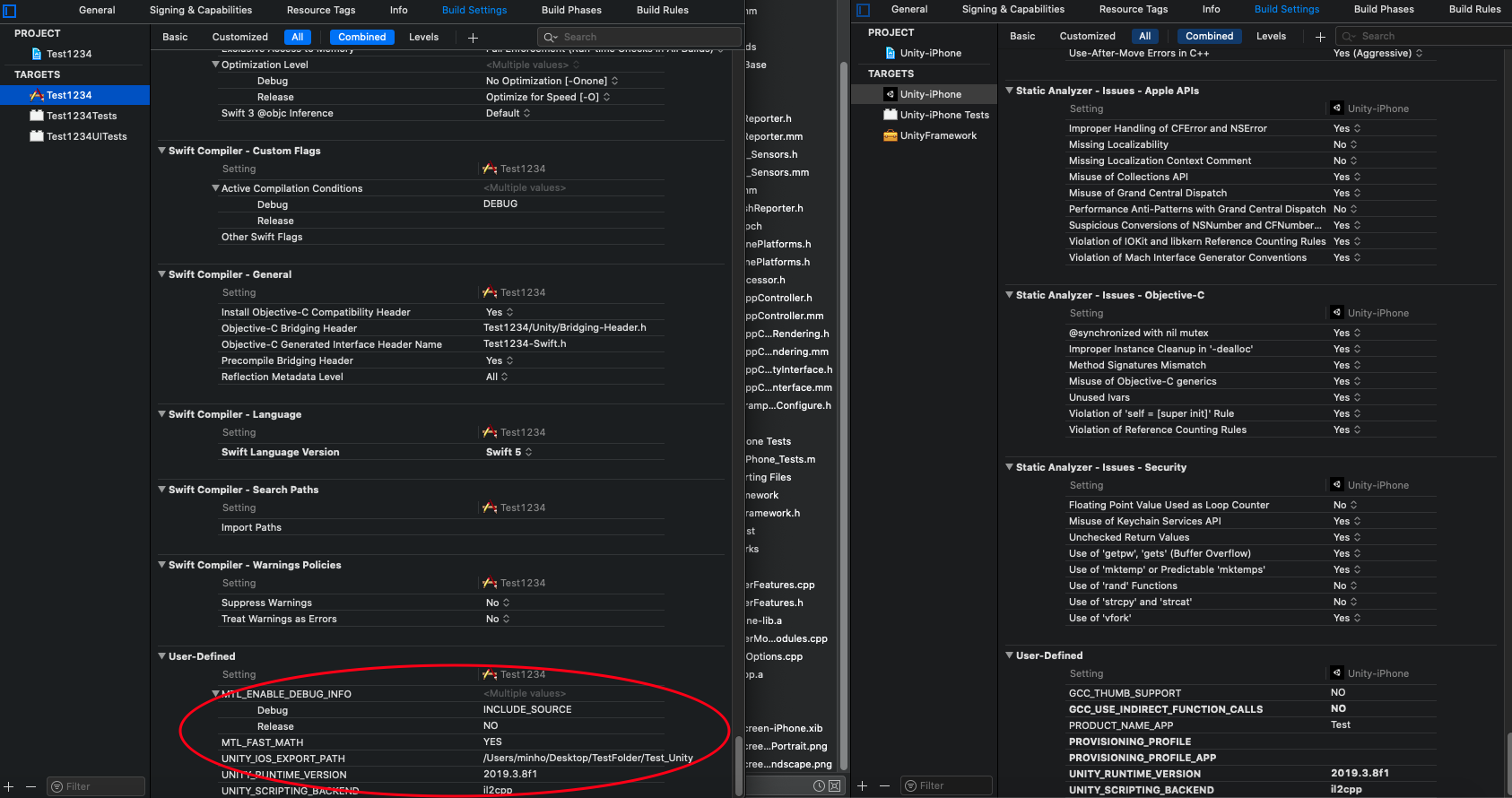Select Import Paths setting row
Viewport: 1512px width, 798px height.
(x=440, y=527)
